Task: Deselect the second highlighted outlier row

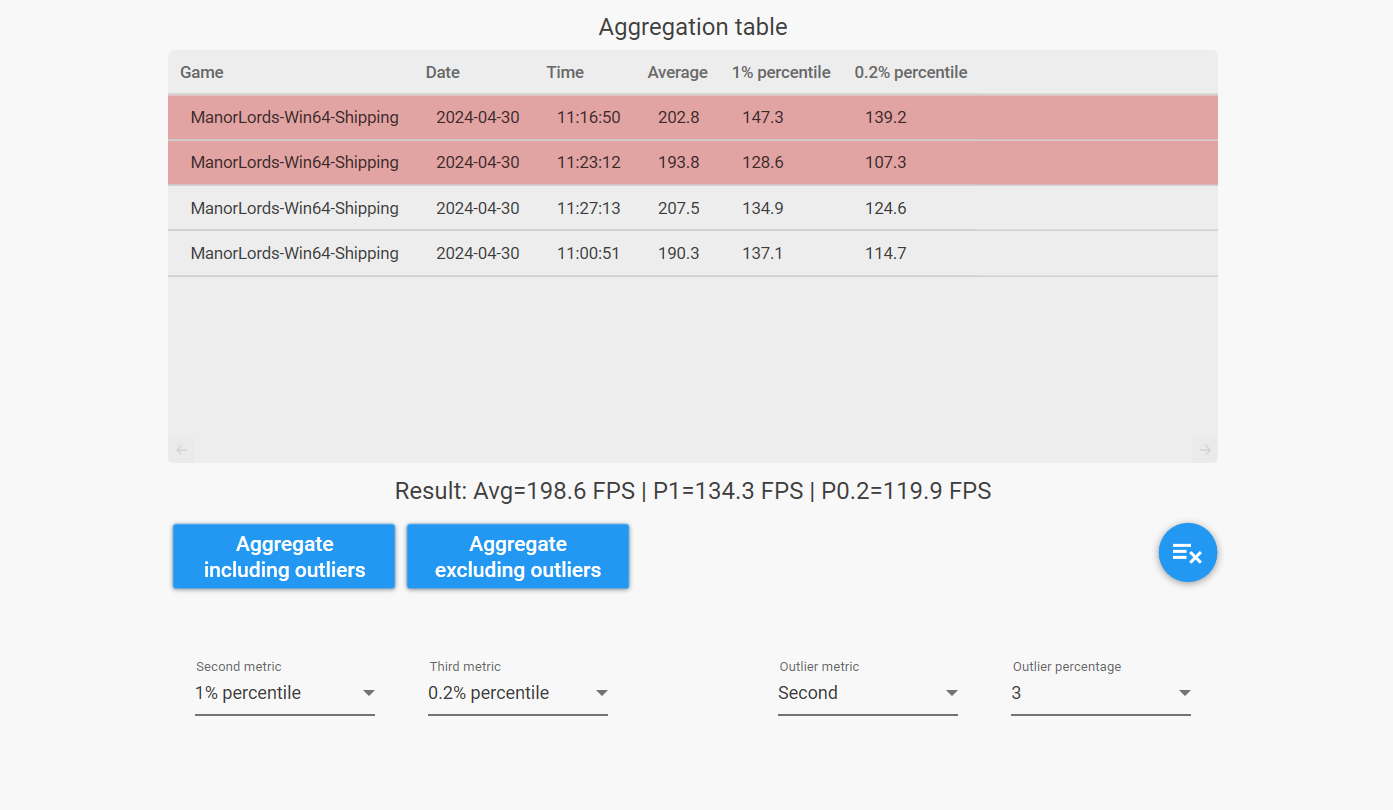Action: (x=600, y=162)
